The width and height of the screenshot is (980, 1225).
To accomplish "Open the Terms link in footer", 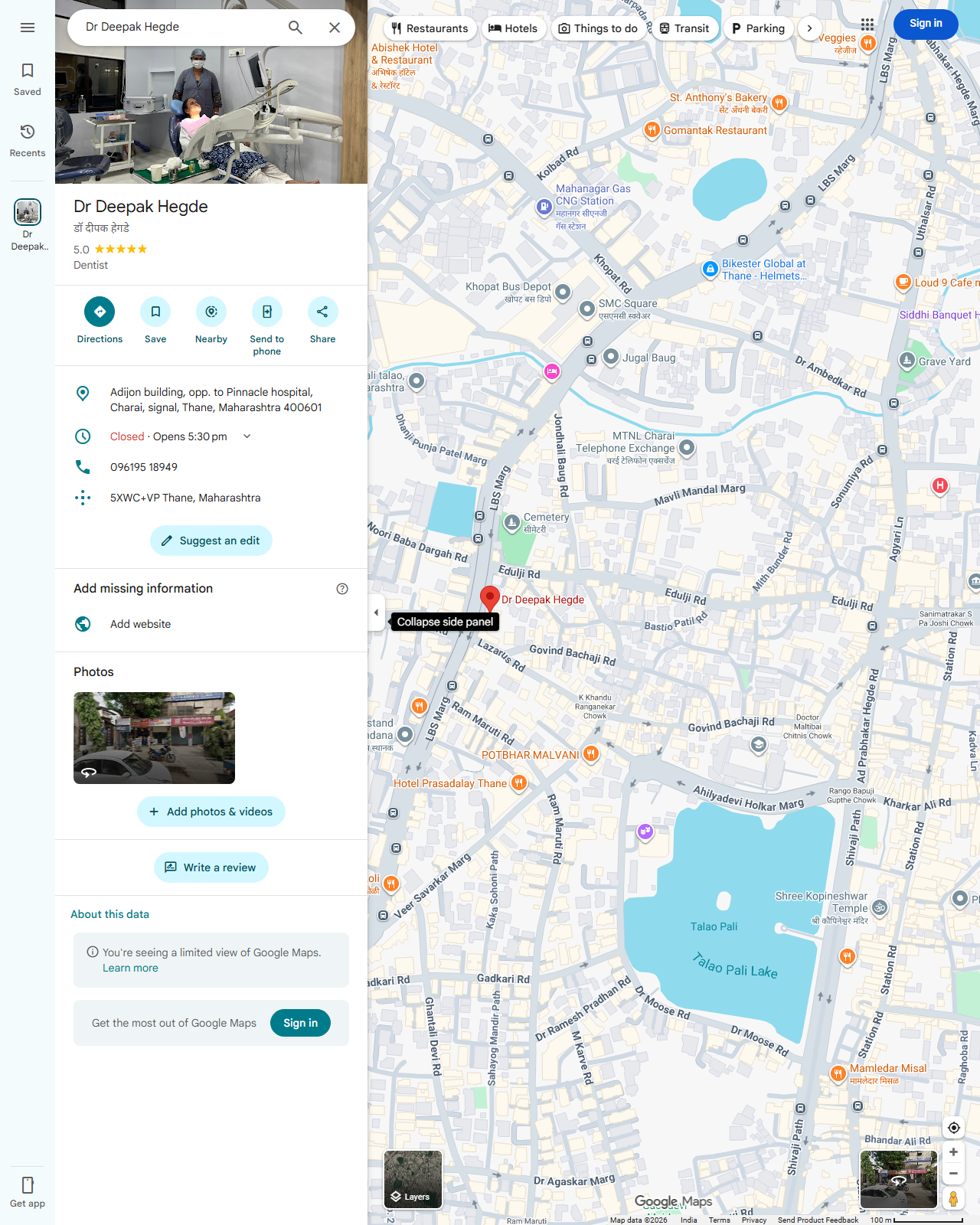I will click(x=719, y=1220).
